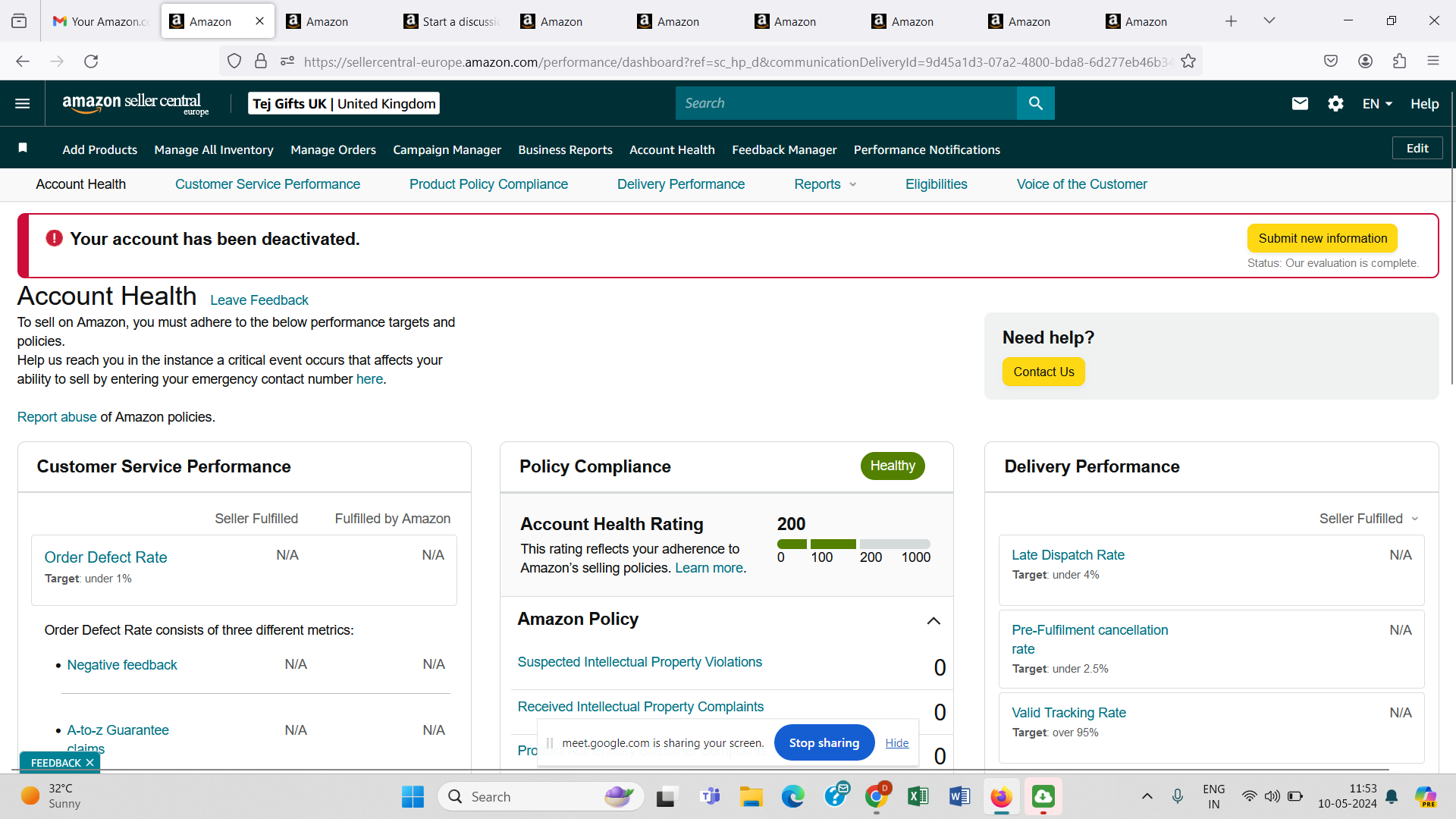Open the Seller Central hamburger menu
This screenshot has height=819, width=1456.
23,103
